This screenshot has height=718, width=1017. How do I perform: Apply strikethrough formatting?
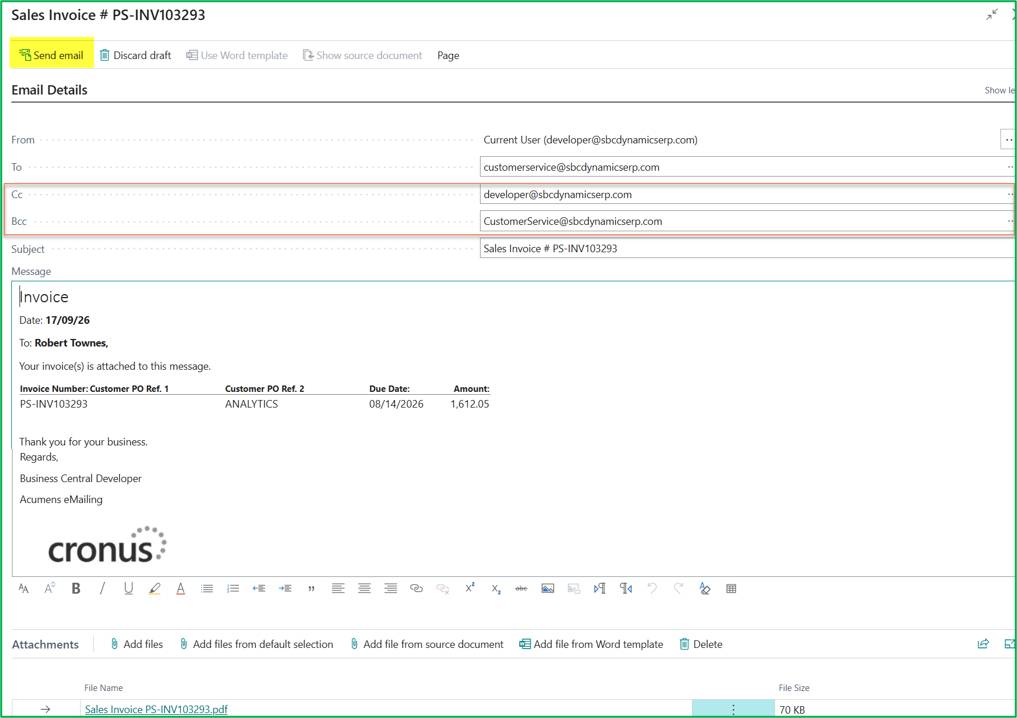[521, 588]
